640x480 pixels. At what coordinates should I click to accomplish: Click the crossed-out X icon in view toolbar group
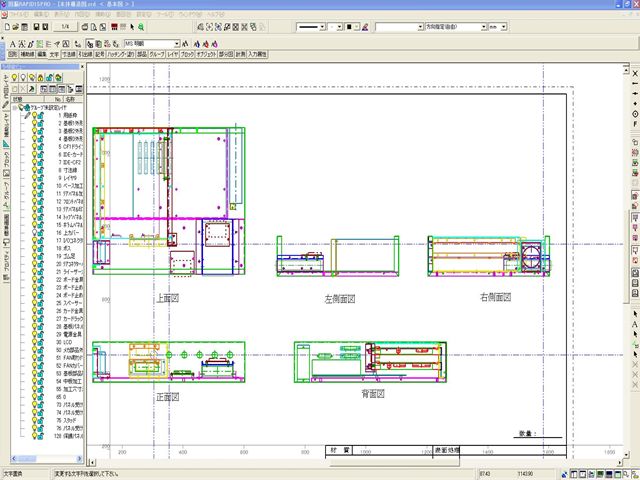(x=244, y=27)
